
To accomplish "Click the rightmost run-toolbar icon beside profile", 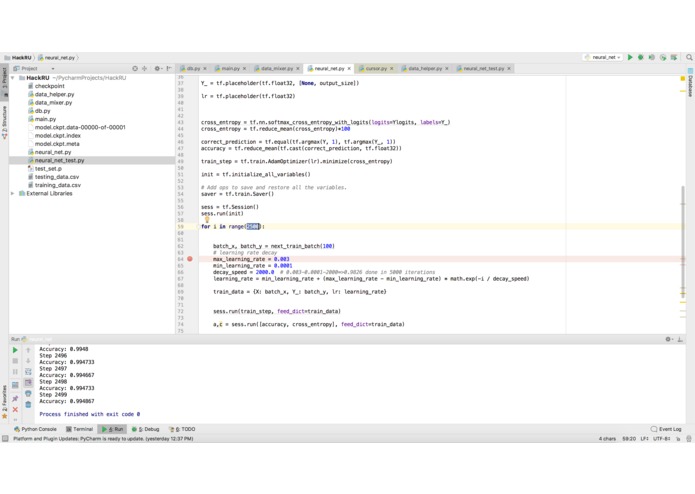I will (674, 57).
